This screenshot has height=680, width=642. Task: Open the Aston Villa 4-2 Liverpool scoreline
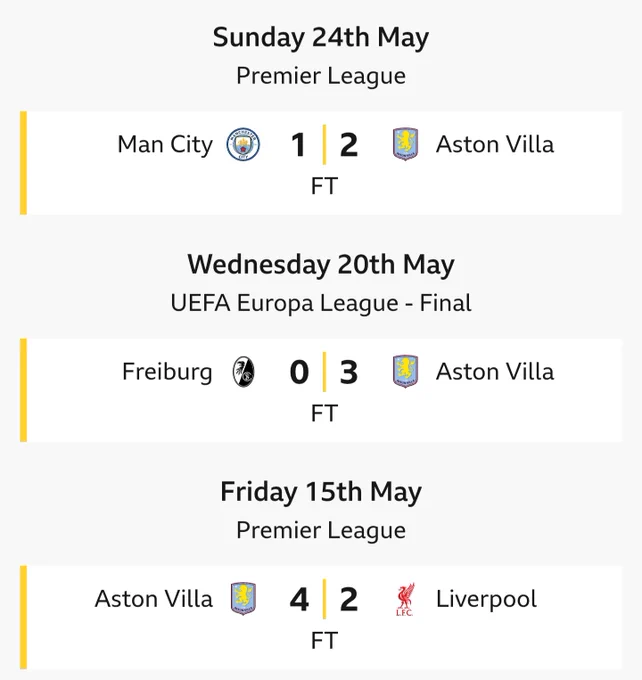[324, 599]
